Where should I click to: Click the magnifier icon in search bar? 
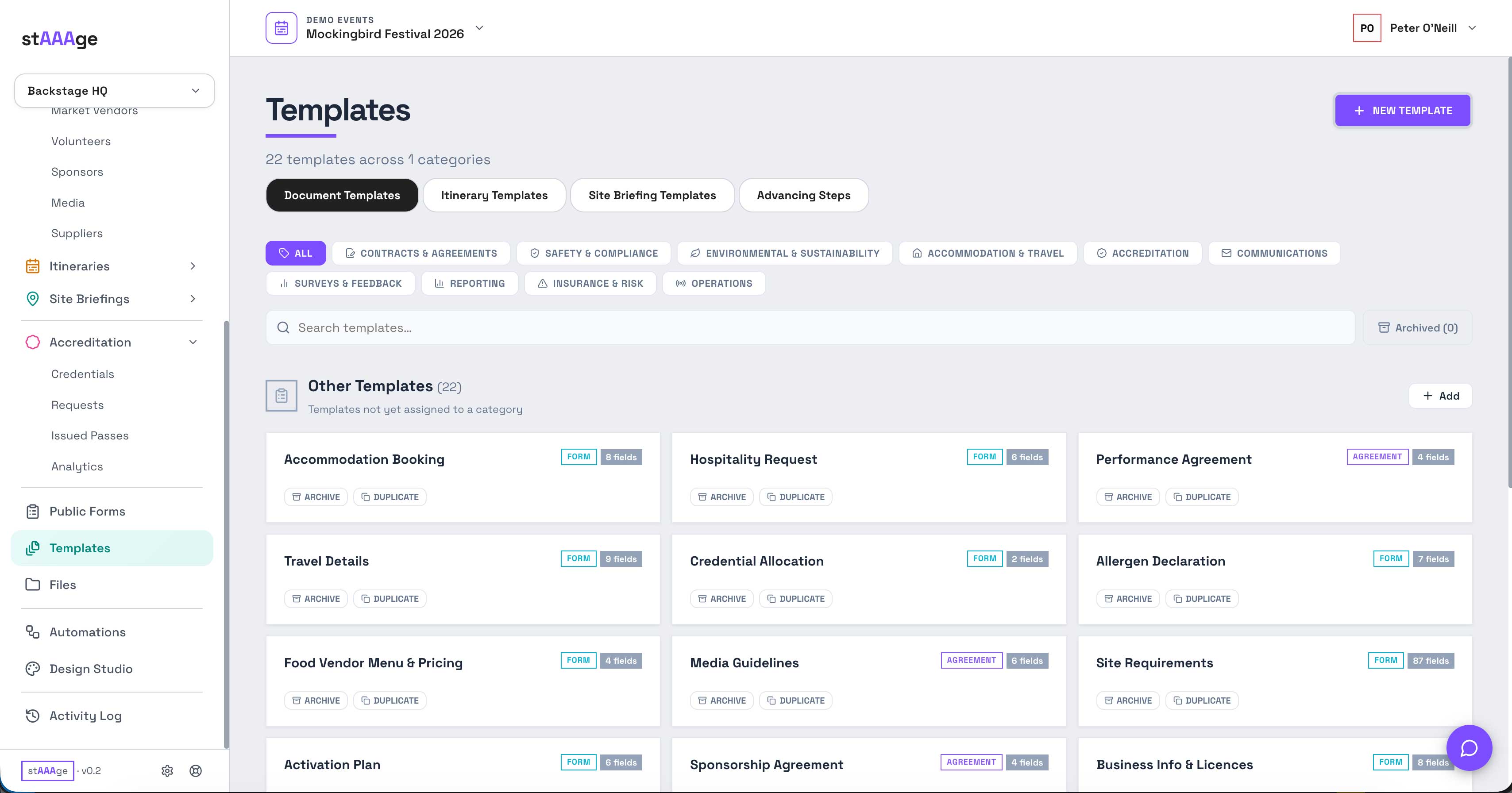pyautogui.click(x=283, y=327)
